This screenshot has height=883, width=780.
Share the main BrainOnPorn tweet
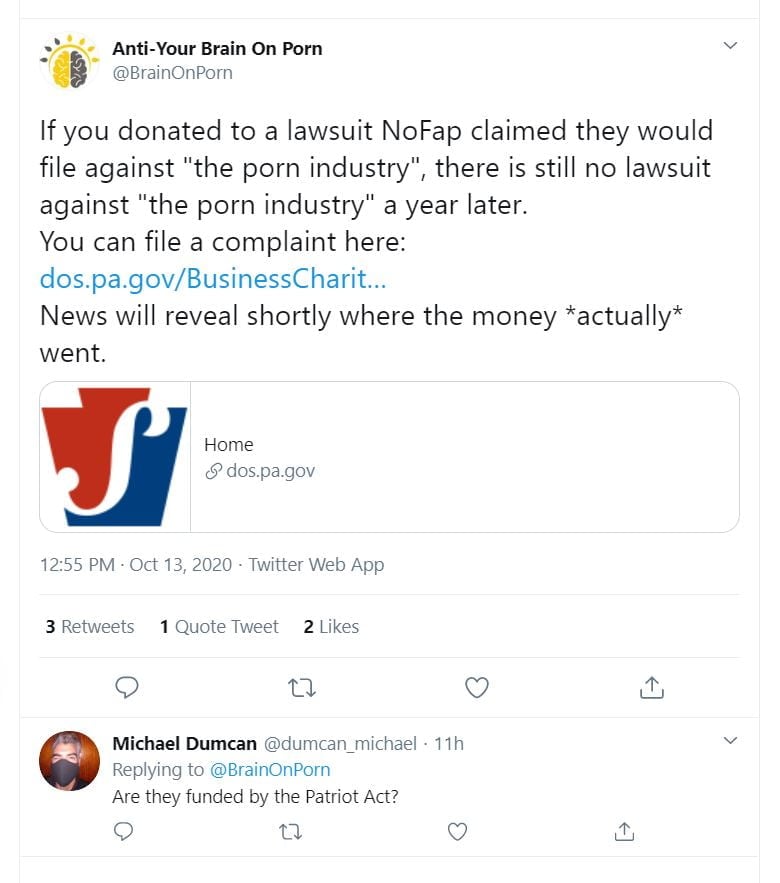pyautogui.click(x=651, y=687)
